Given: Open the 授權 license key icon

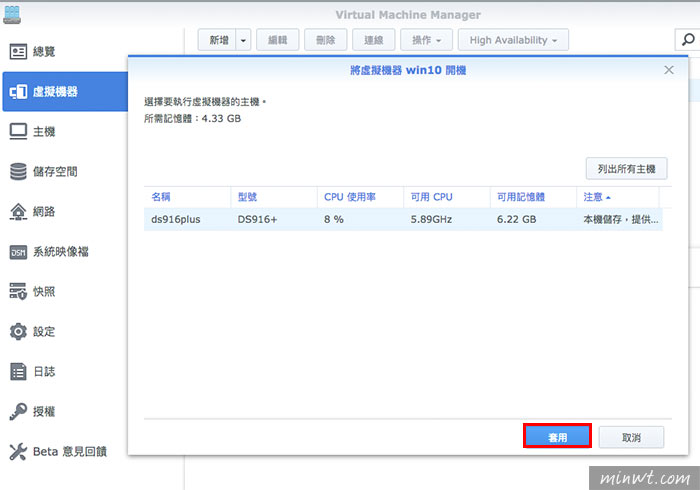Looking at the screenshot, I should coord(18,411).
